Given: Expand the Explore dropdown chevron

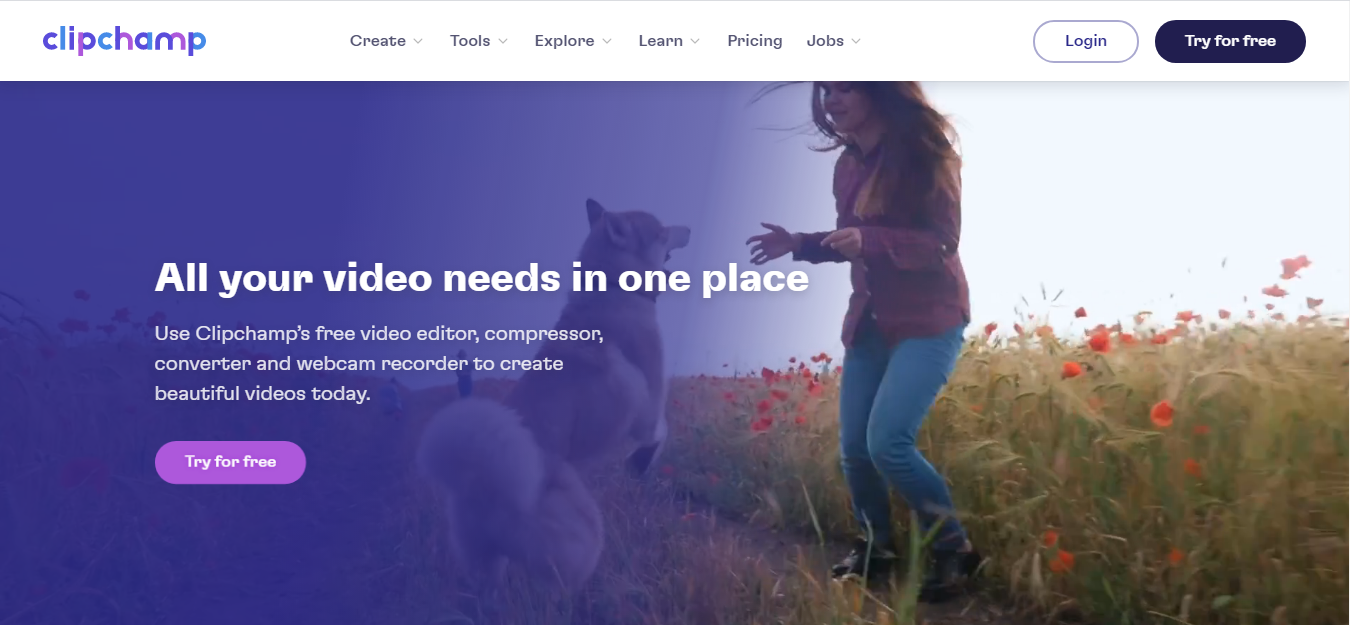Looking at the screenshot, I should point(606,42).
